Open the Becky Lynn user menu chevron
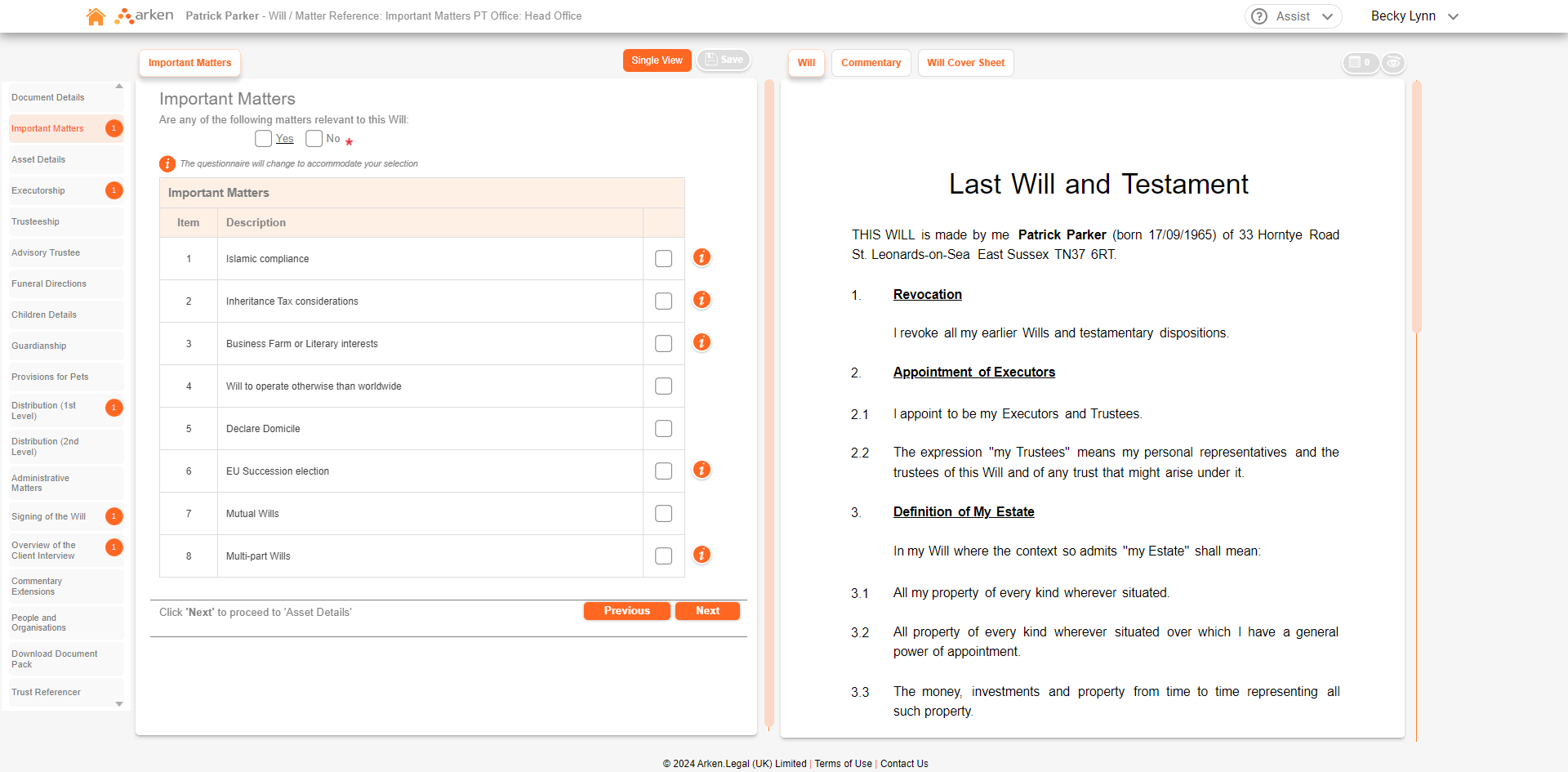The height and width of the screenshot is (772, 1568). (x=1453, y=16)
